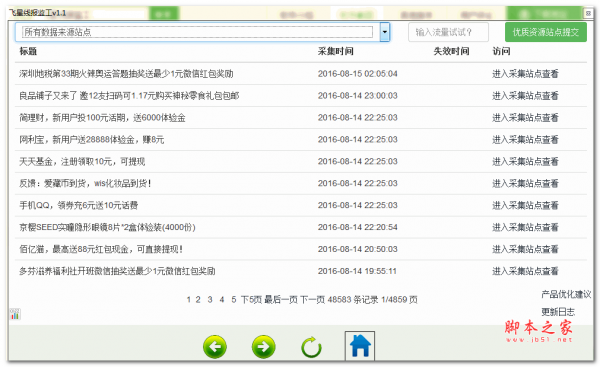Select title 良品铺子又来了 邀12友扫码
The image size is (600, 367).
tap(129, 95)
